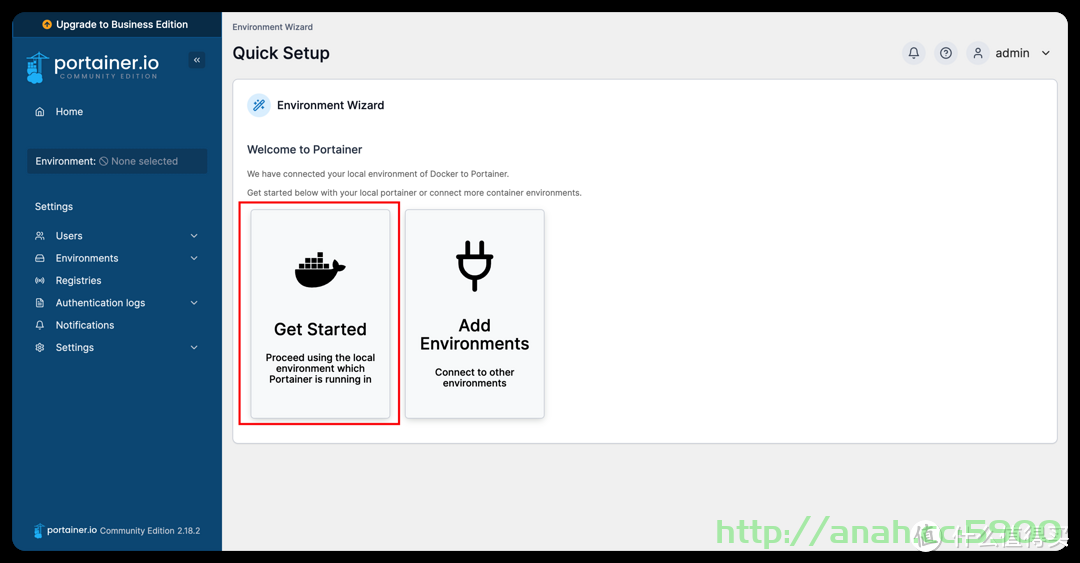Click the Get Started card title
Image resolution: width=1080 pixels, height=563 pixels.
tap(320, 329)
